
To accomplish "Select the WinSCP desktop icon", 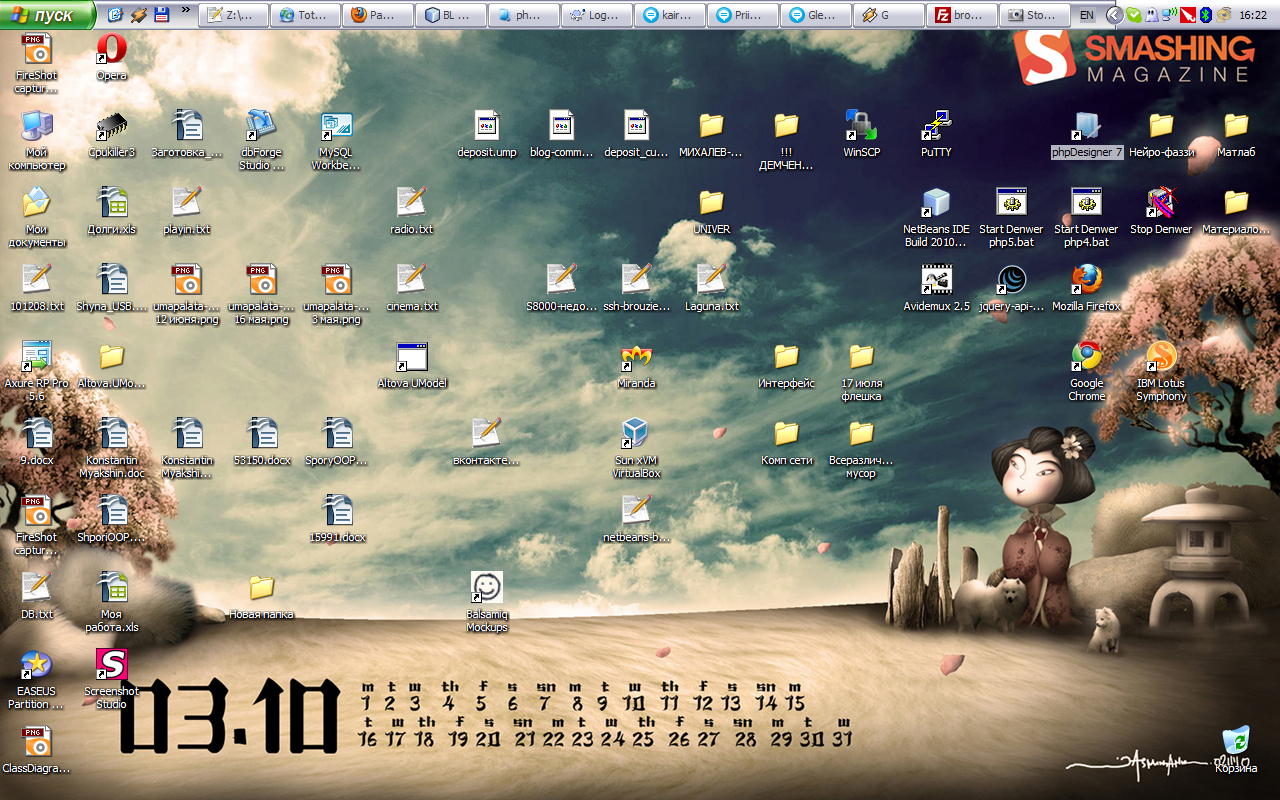I will tap(861, 126).
